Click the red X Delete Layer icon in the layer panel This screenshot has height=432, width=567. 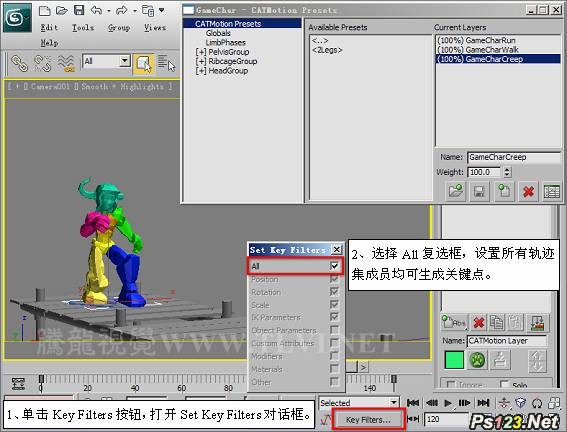click(x=479, y=322)
